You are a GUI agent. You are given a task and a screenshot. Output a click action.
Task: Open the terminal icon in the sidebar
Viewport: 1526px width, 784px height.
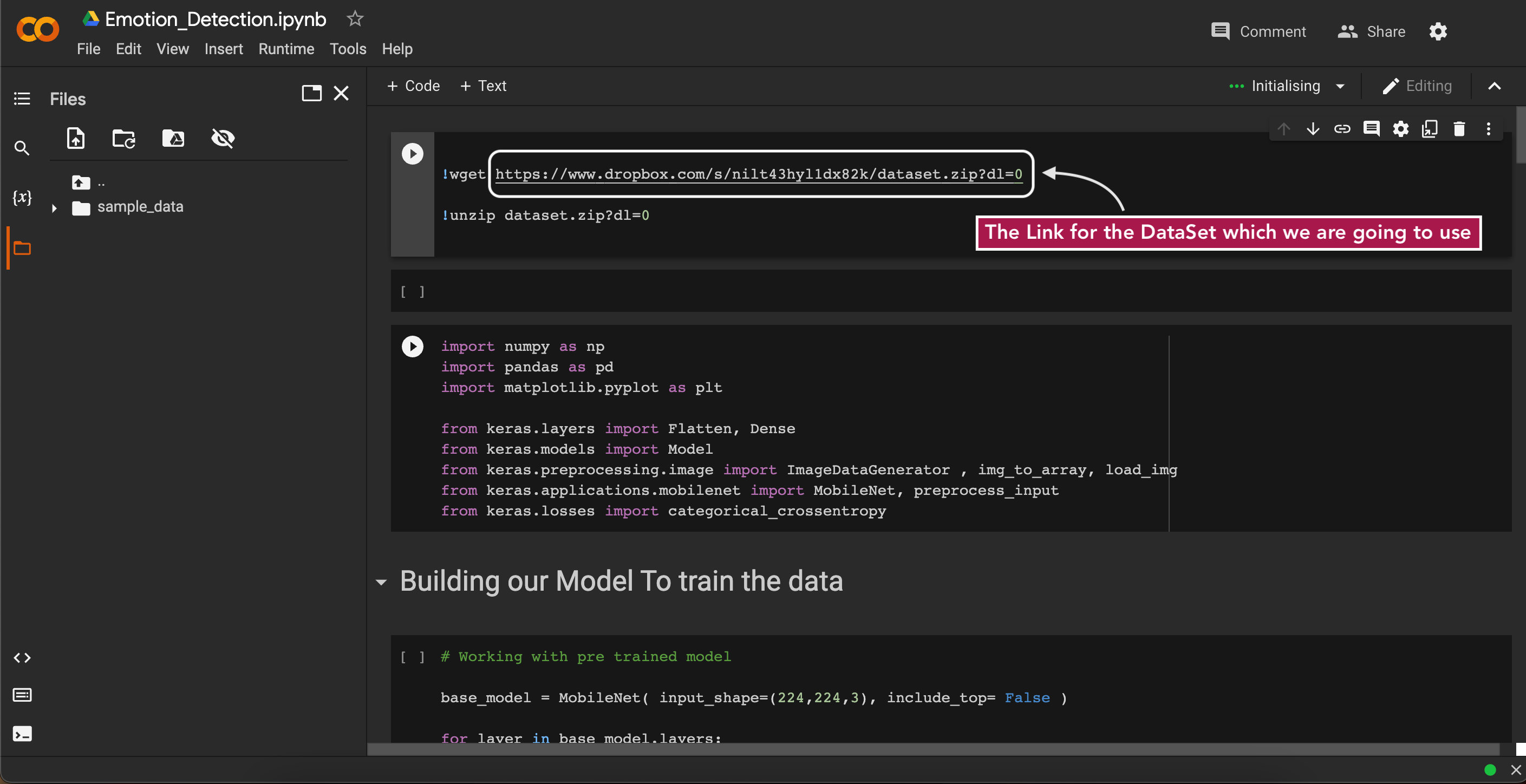click(22, 734)
